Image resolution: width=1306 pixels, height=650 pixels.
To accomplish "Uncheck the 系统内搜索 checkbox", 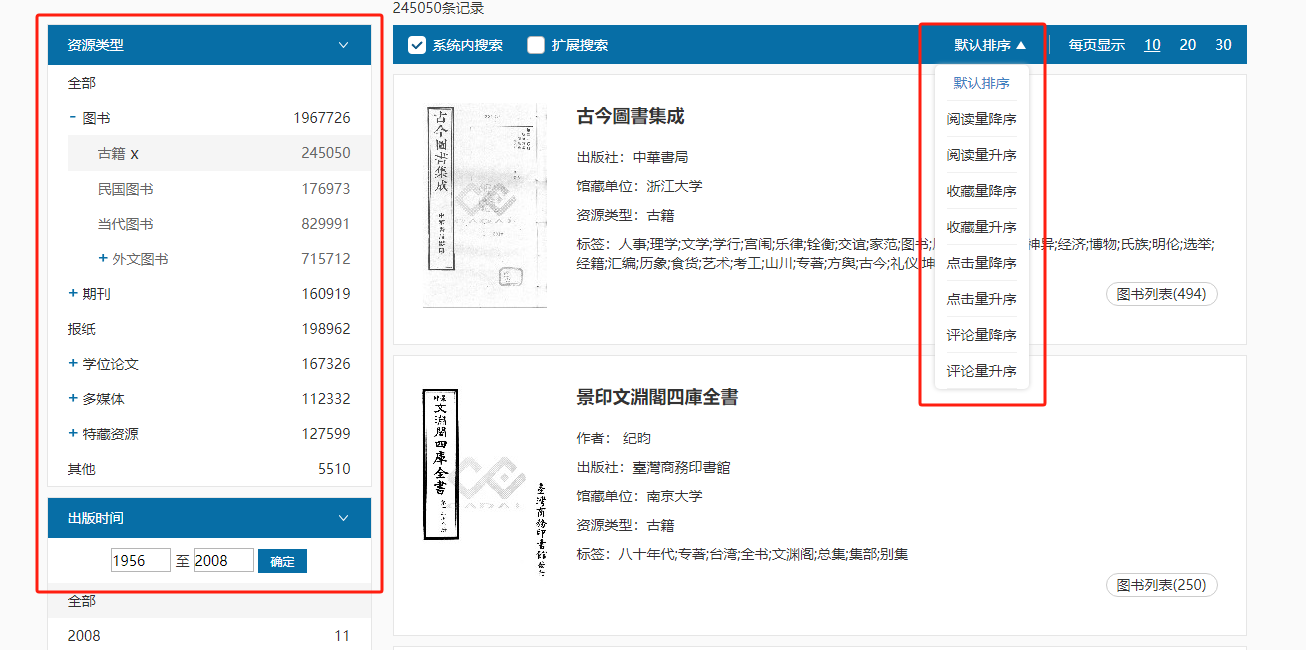I will pos(417,45).
